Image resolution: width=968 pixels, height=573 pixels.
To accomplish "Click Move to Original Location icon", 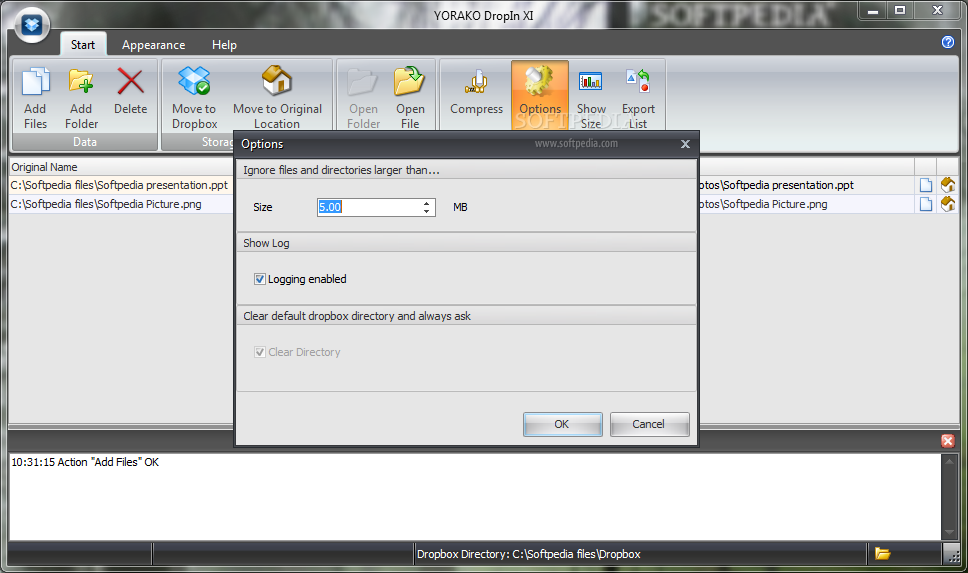I will point(277,81).
